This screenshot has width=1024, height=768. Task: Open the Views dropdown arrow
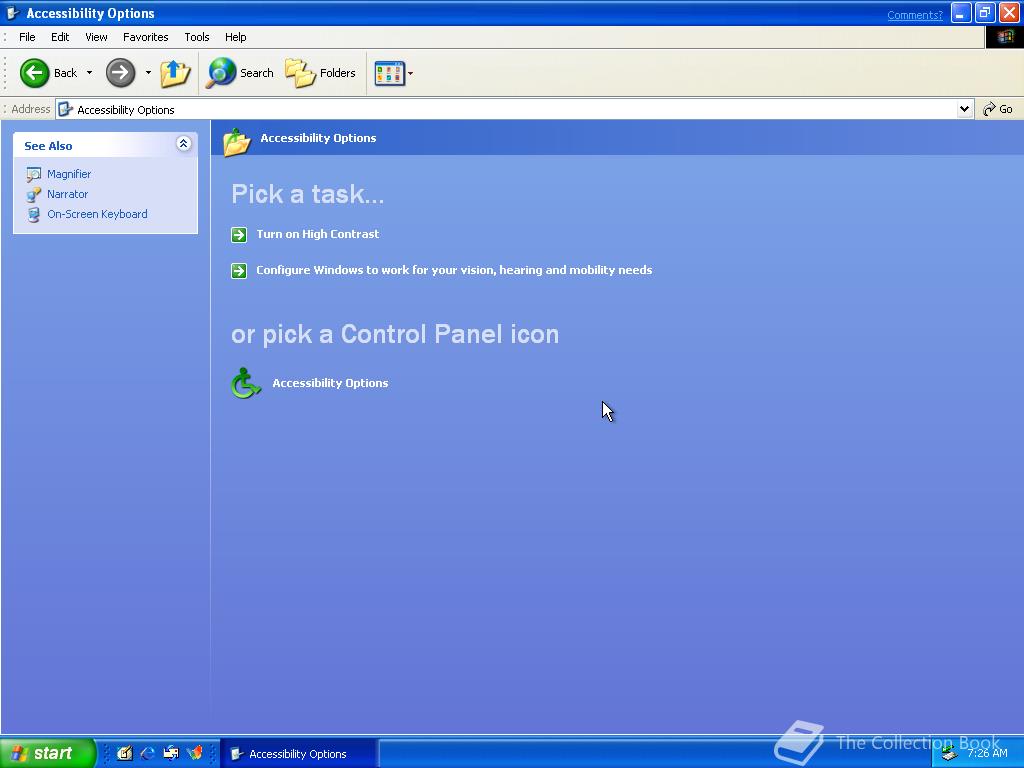[410, 73]
